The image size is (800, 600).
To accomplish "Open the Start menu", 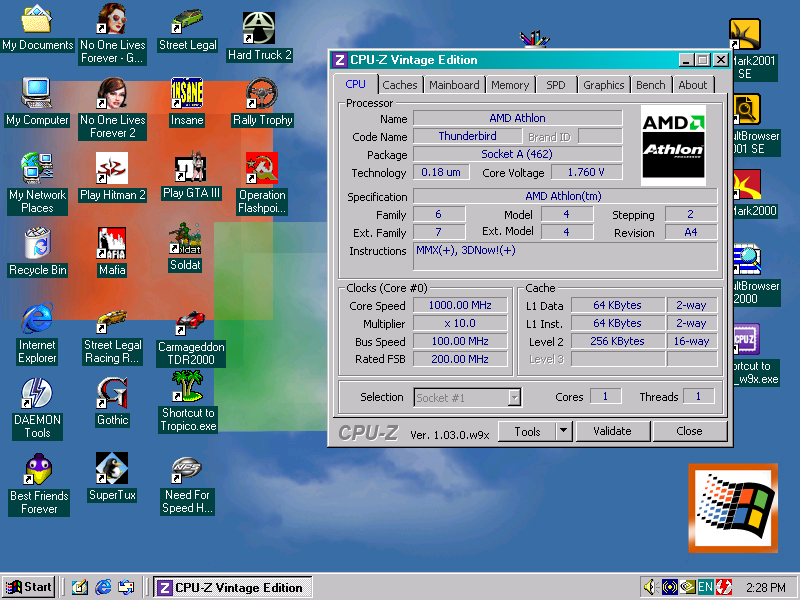I will pos(29,587).
